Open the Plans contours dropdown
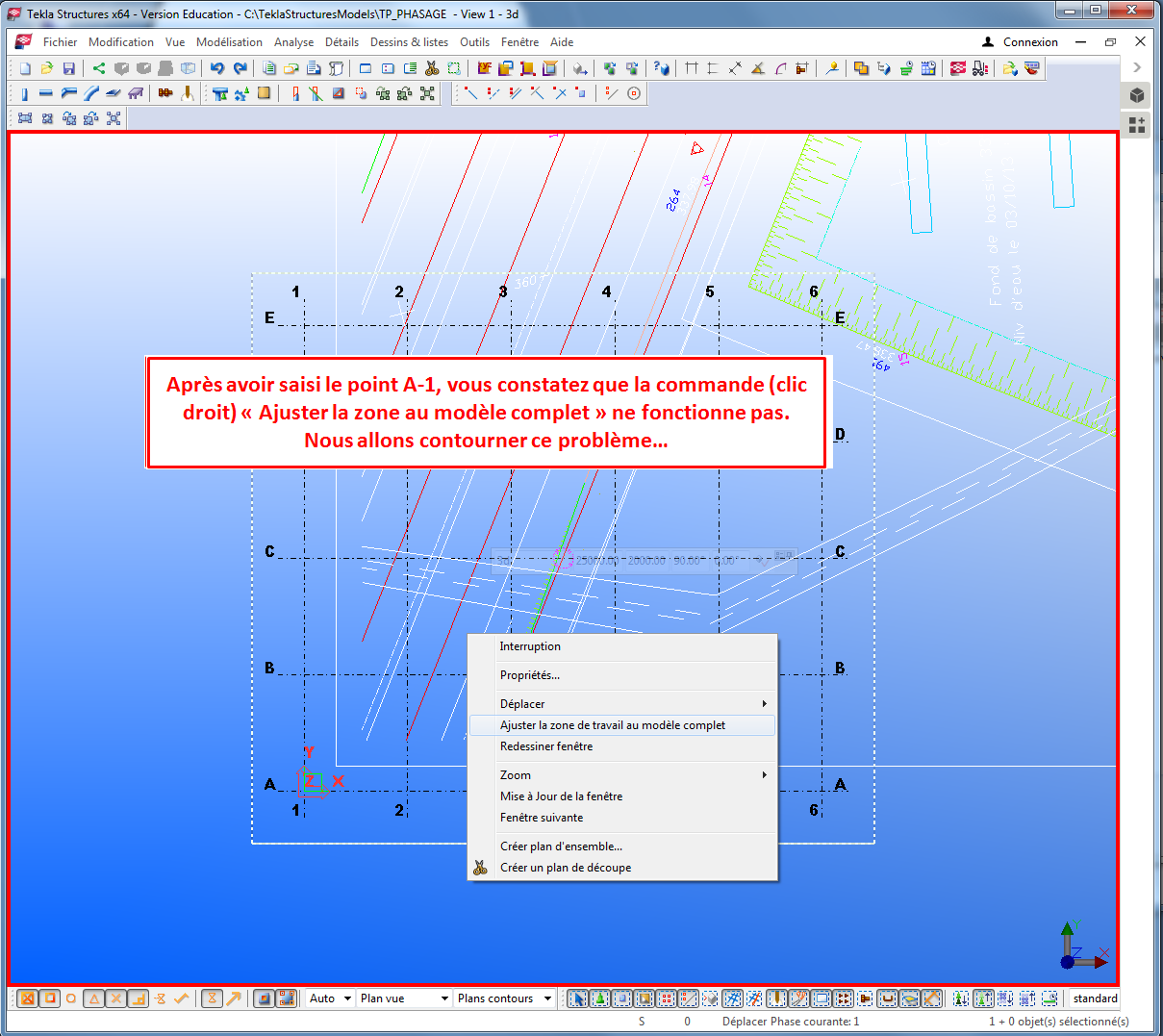Screen dimensions: 1163x1036 coord(504,998)
